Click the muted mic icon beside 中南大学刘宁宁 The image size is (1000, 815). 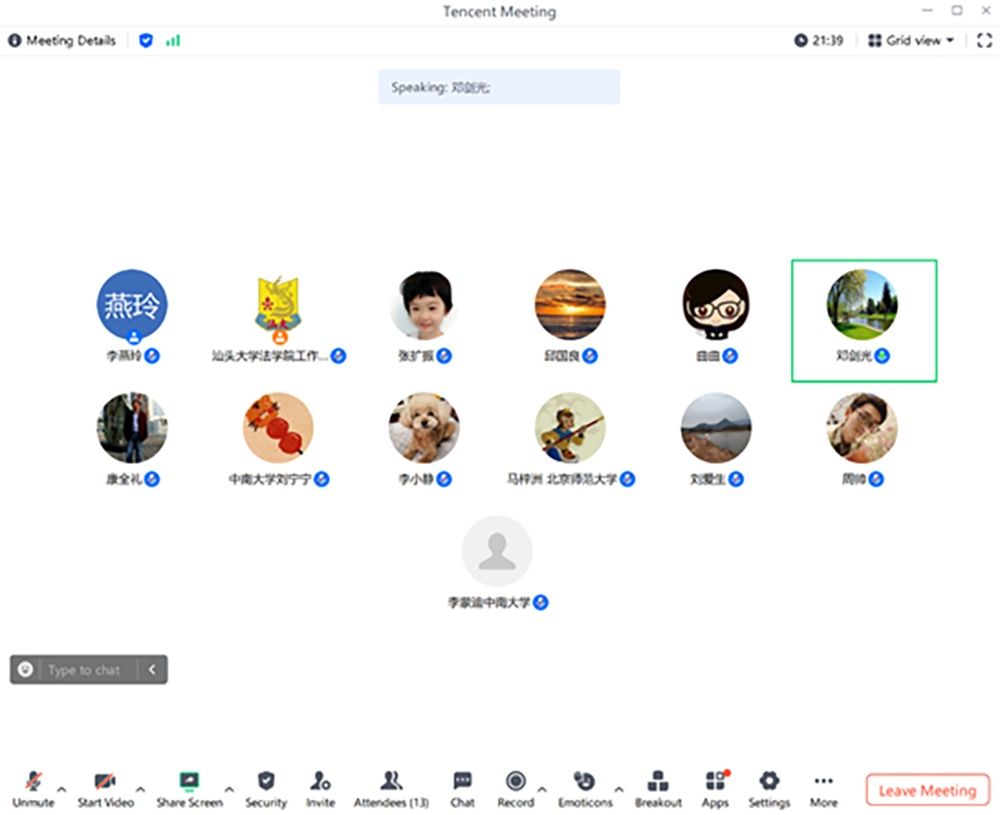coord(321,479)
